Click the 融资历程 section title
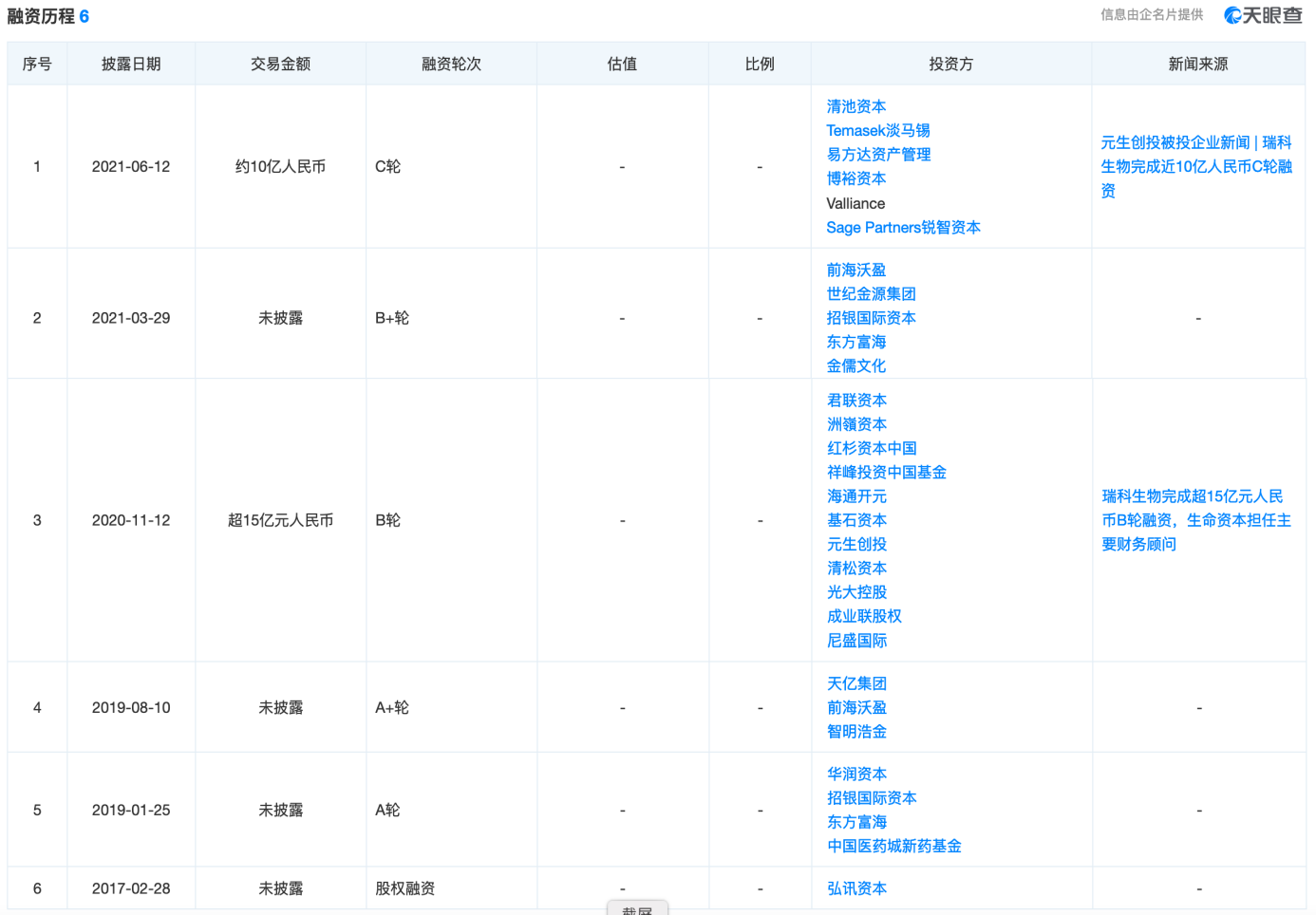Viewport: 1316px width, 915px height. [x=41, y=16]
